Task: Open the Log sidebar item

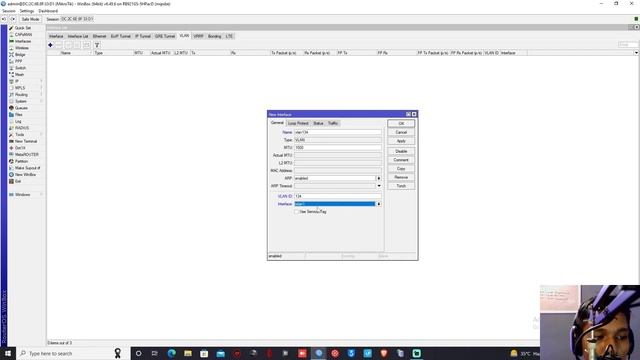Action: (x=18, y=121)
